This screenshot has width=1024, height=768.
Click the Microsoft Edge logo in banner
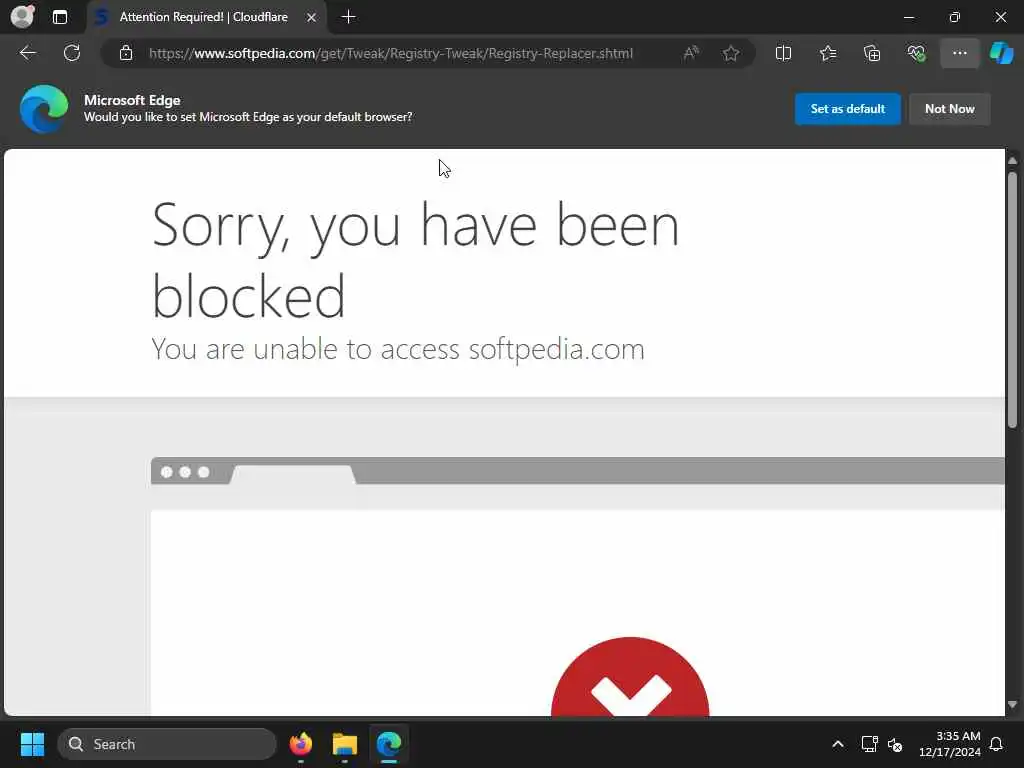44,109
